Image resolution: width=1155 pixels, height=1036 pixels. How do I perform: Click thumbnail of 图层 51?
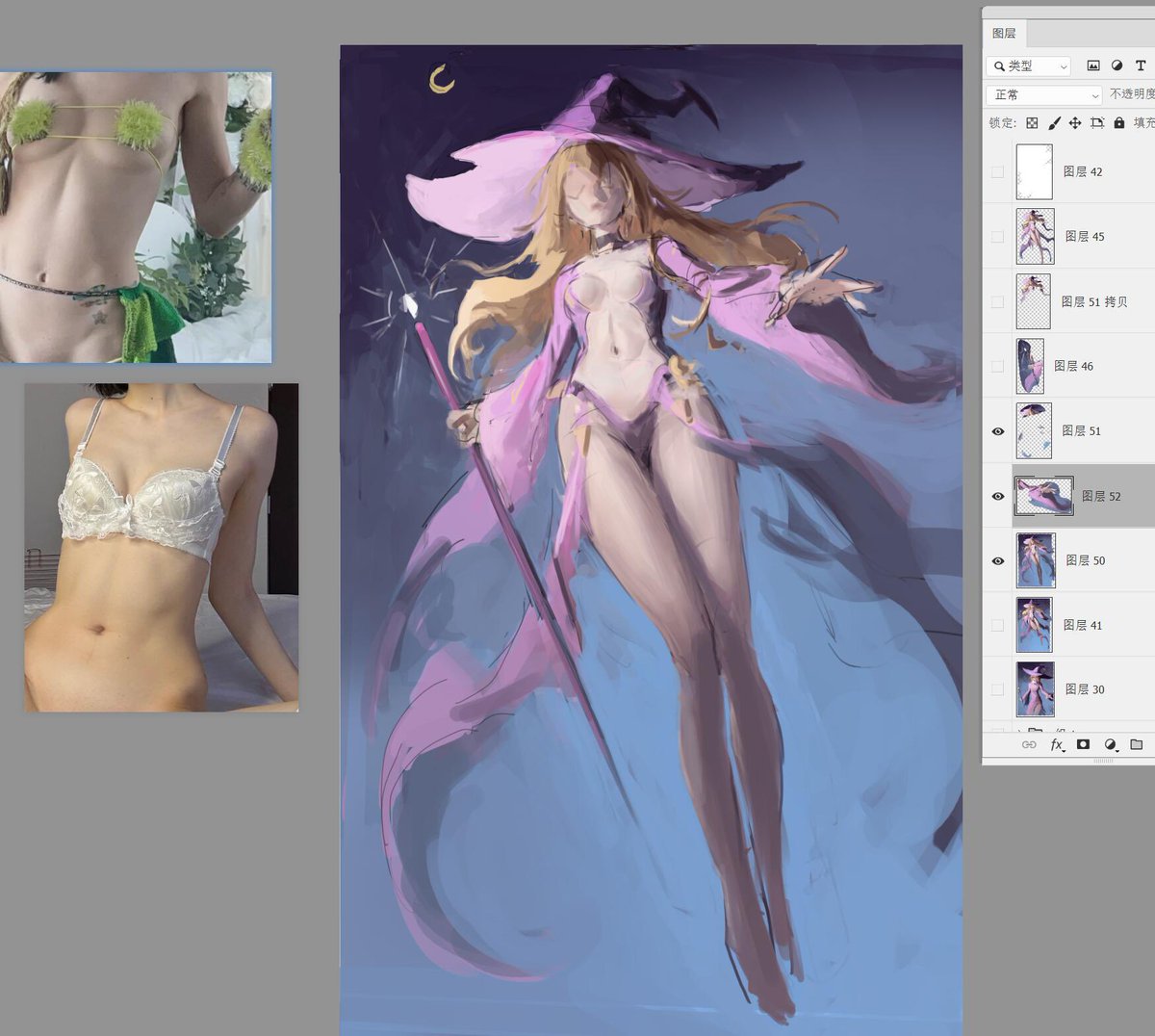point(1033,430)
